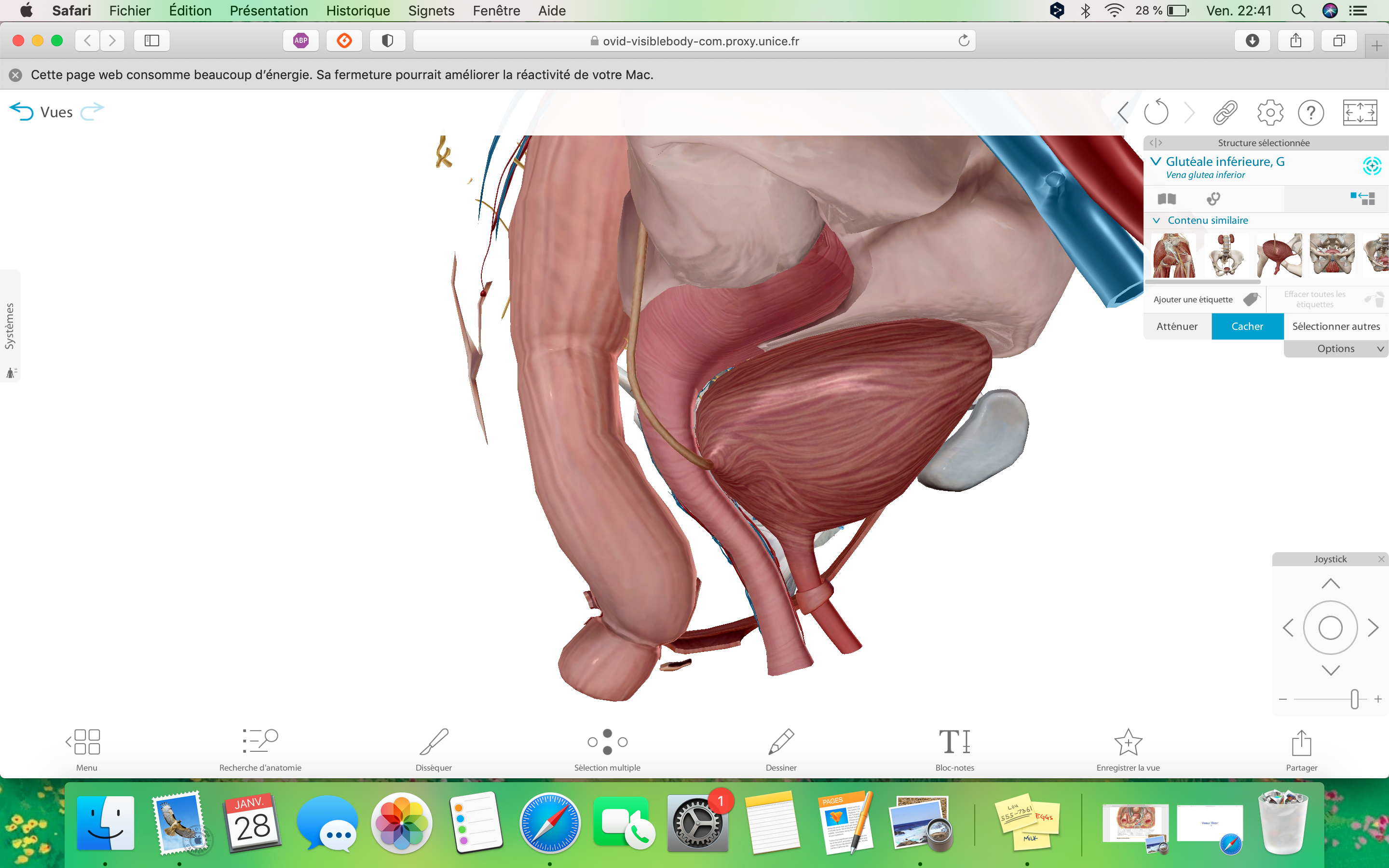Screen dimensions: 1389x868
Task: Open the Historique menu
Action: click(357, 10)
